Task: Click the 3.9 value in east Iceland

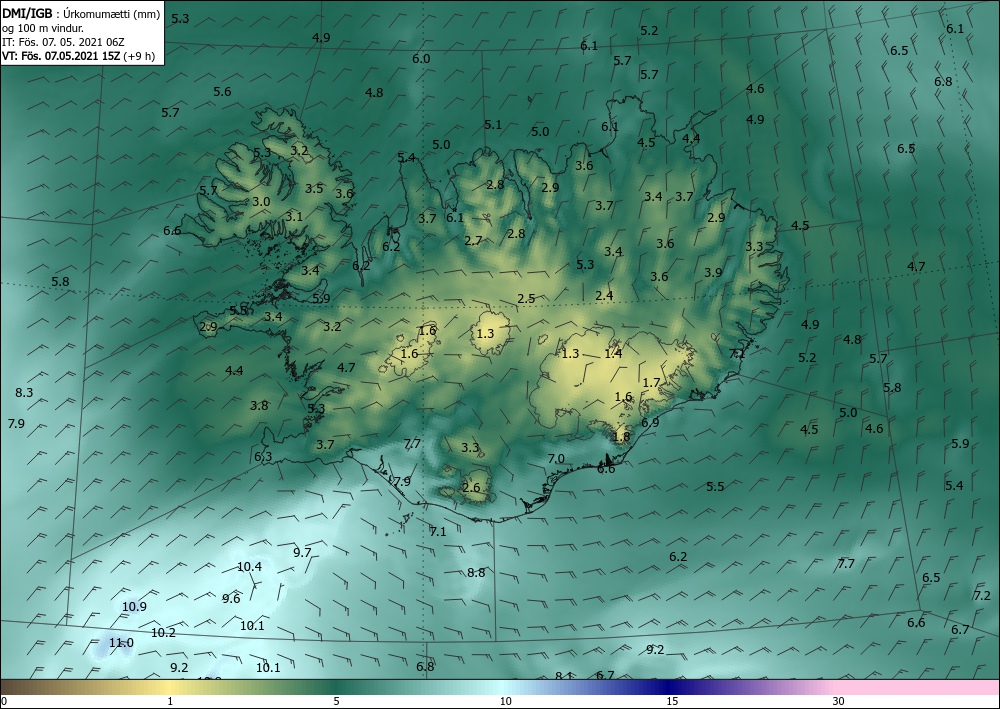Action: coord(713,272)
